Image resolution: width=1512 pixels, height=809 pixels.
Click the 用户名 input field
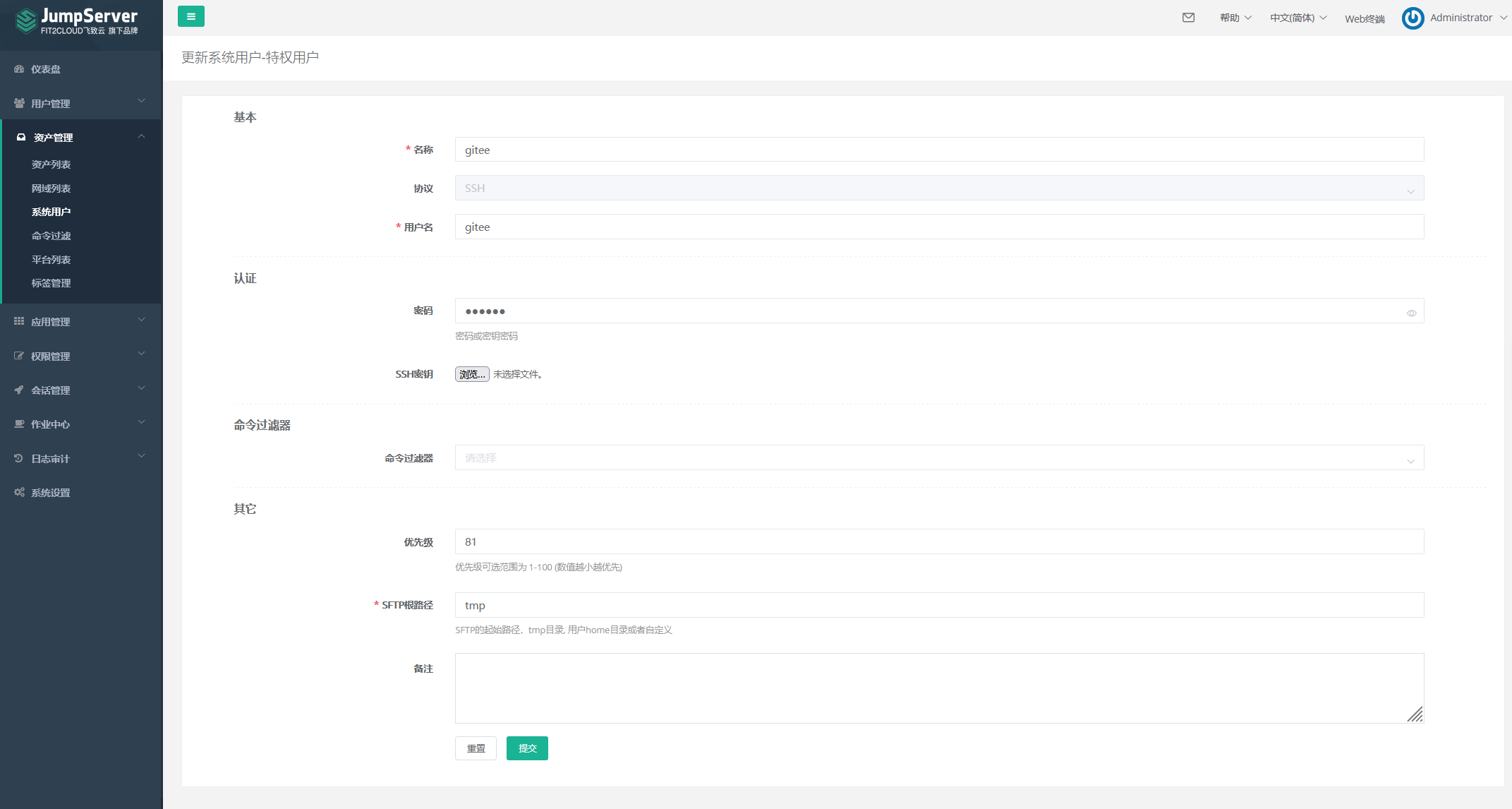939,227
